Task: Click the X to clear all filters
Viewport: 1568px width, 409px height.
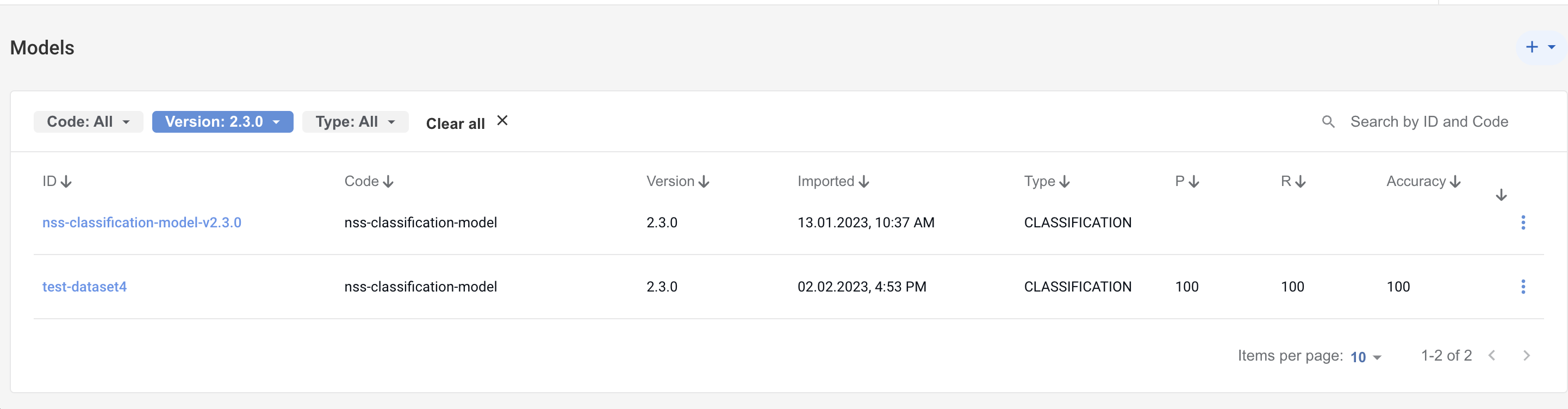Action: pyautogui.click(x=502, y=121)
